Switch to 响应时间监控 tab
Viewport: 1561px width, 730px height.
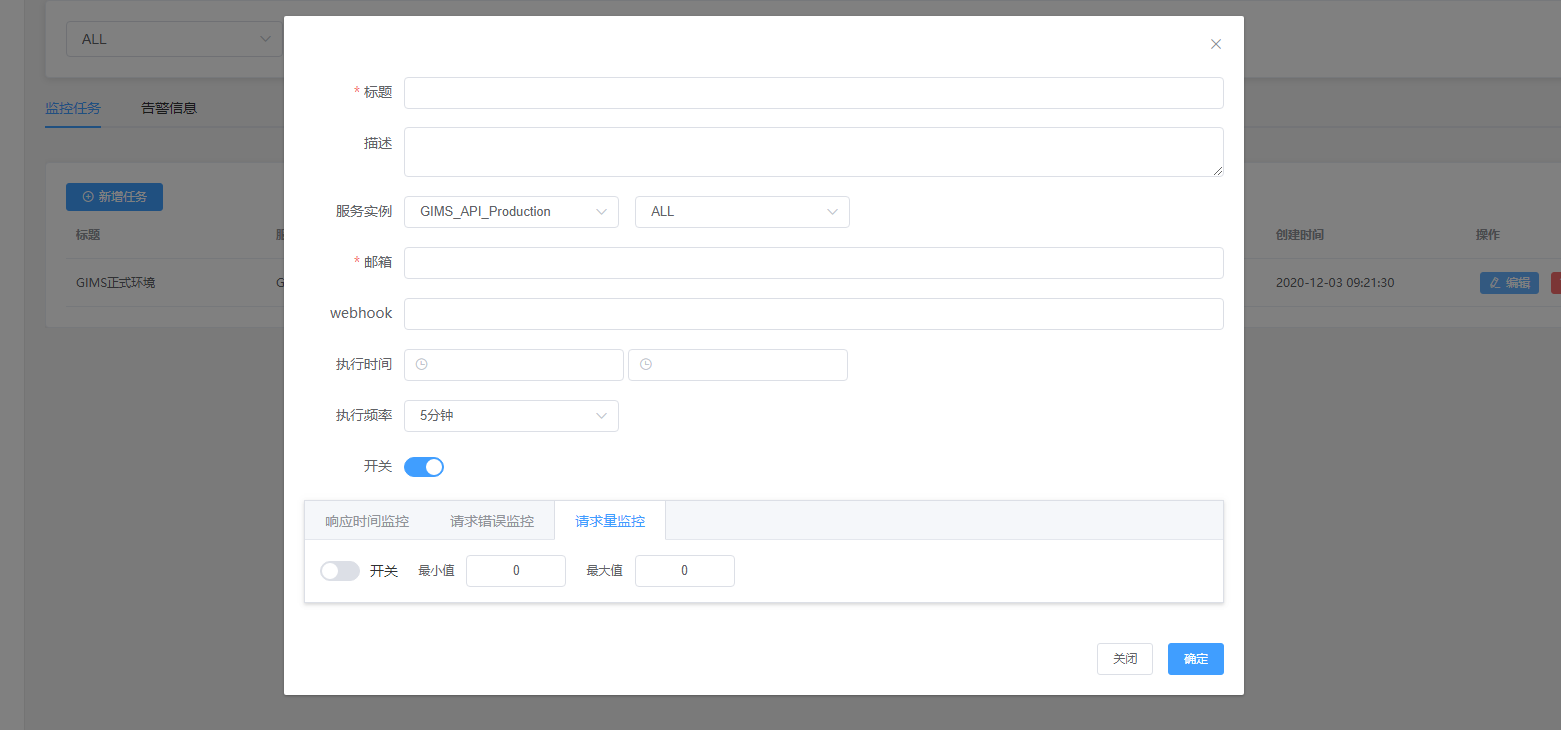(x=367, y=521)
